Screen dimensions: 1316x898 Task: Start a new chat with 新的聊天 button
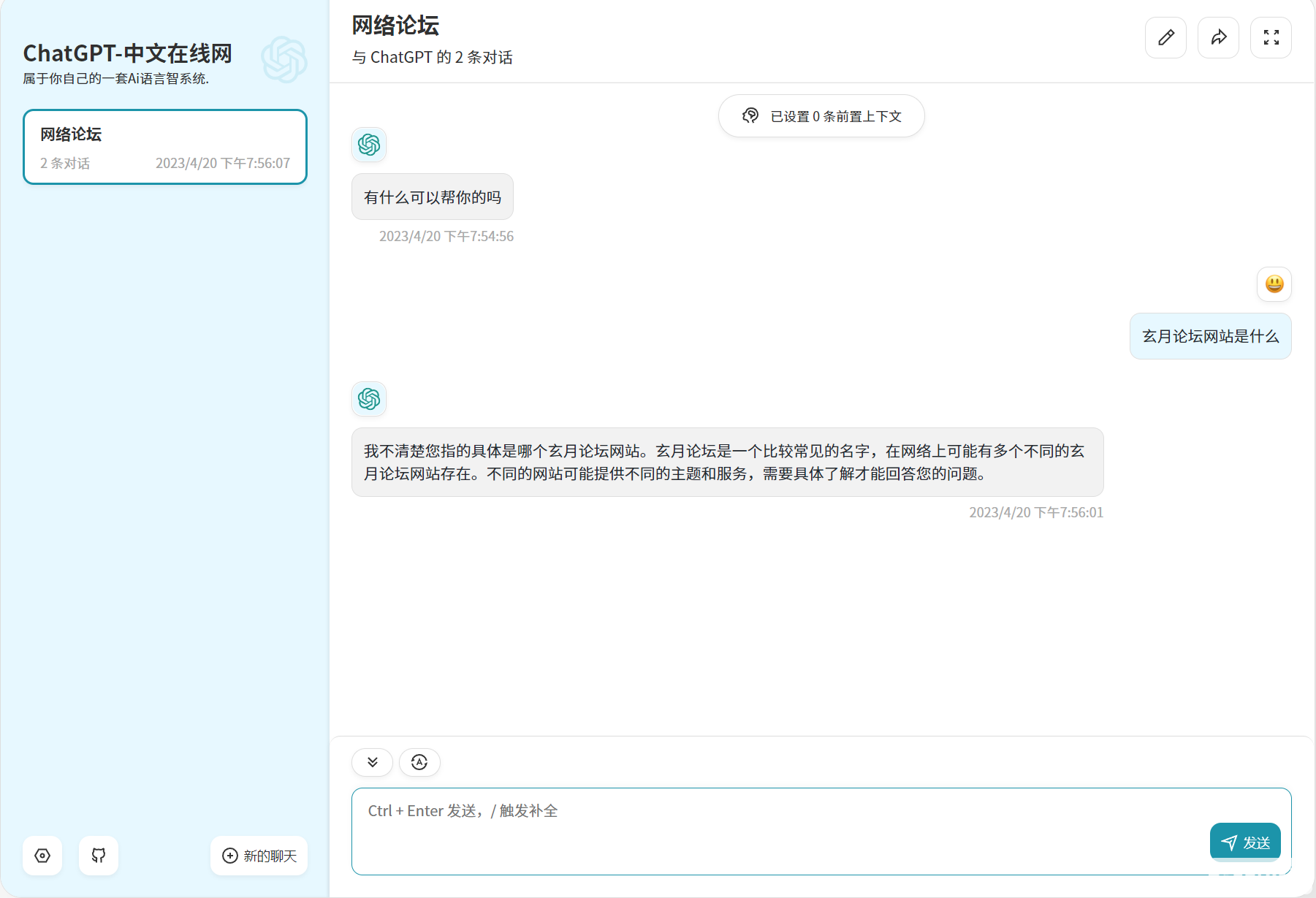(x=259, y=856)
